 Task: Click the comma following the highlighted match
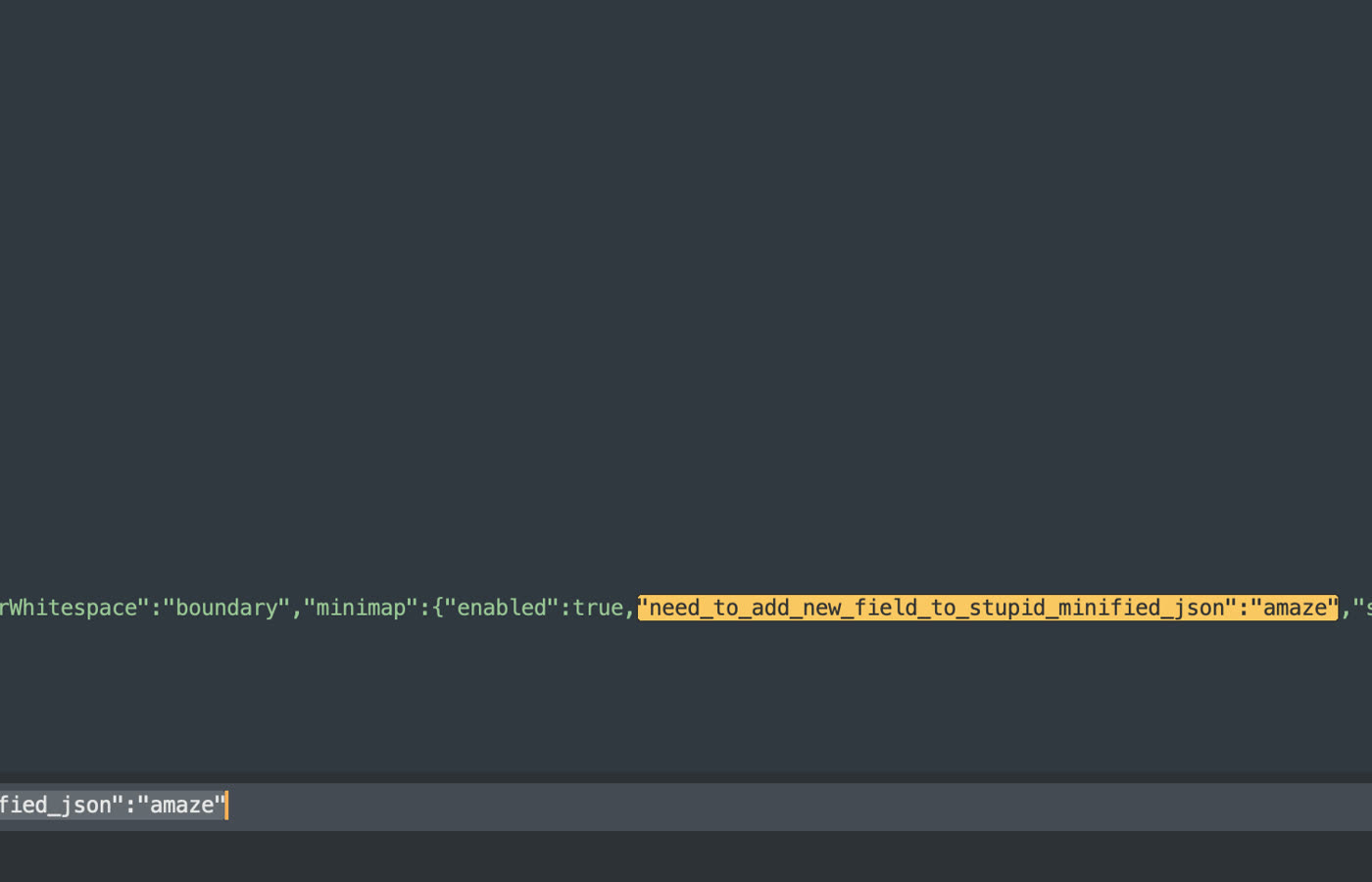click(1346, 609)
